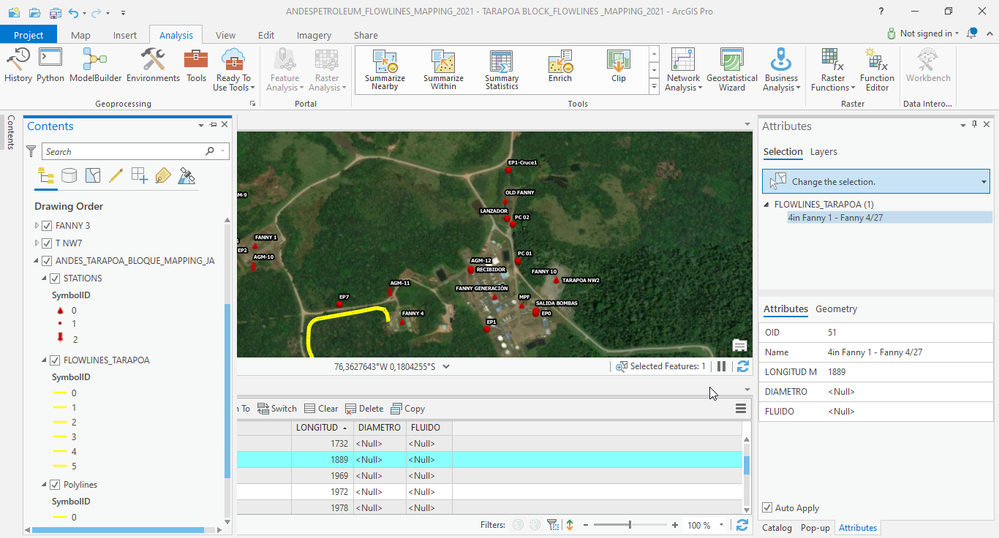Uncheck the STATIONS layer visibility
Screen dimensions: 999x538
click(55, 279)
